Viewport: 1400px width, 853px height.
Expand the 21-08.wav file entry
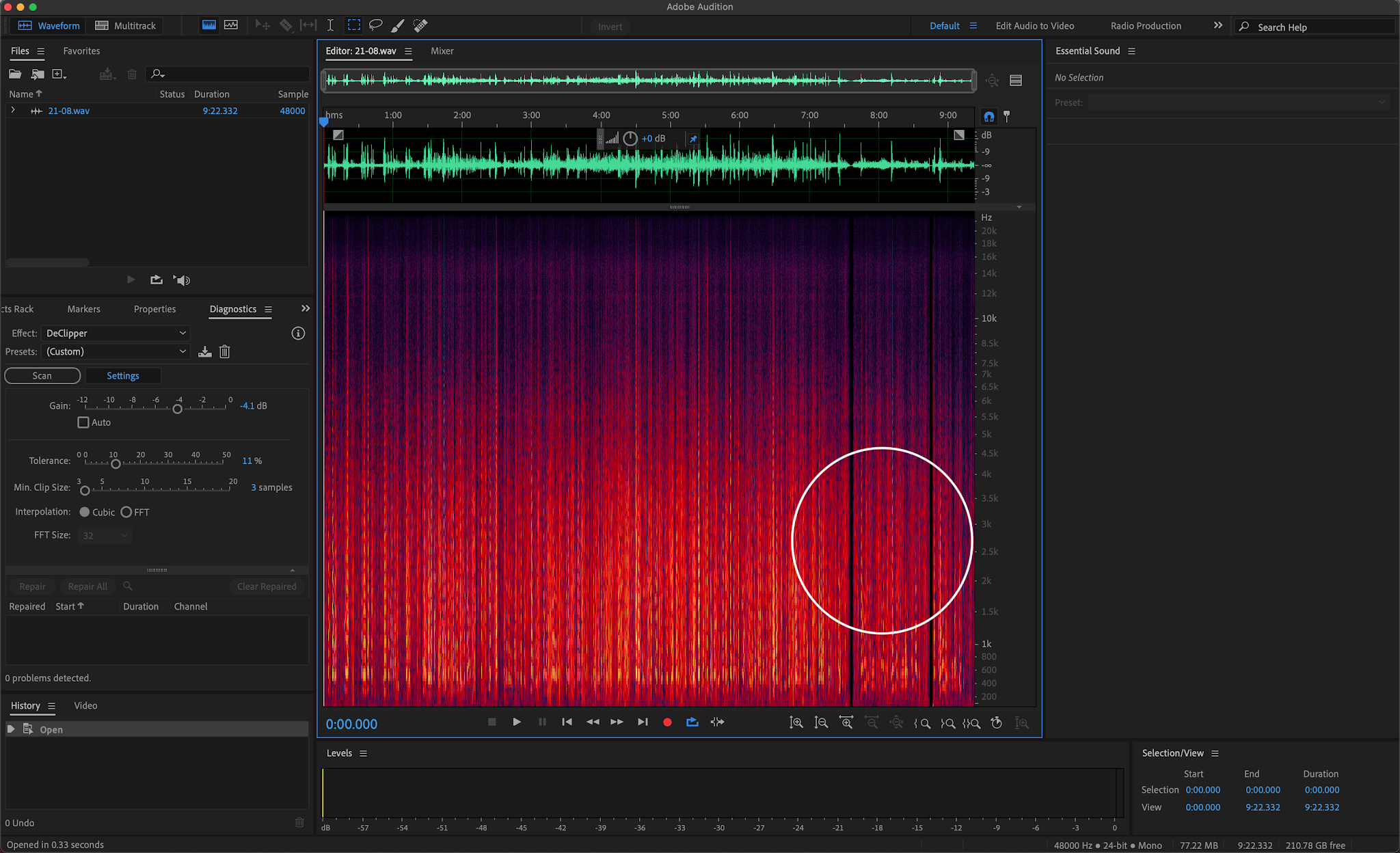coord(13,110)
